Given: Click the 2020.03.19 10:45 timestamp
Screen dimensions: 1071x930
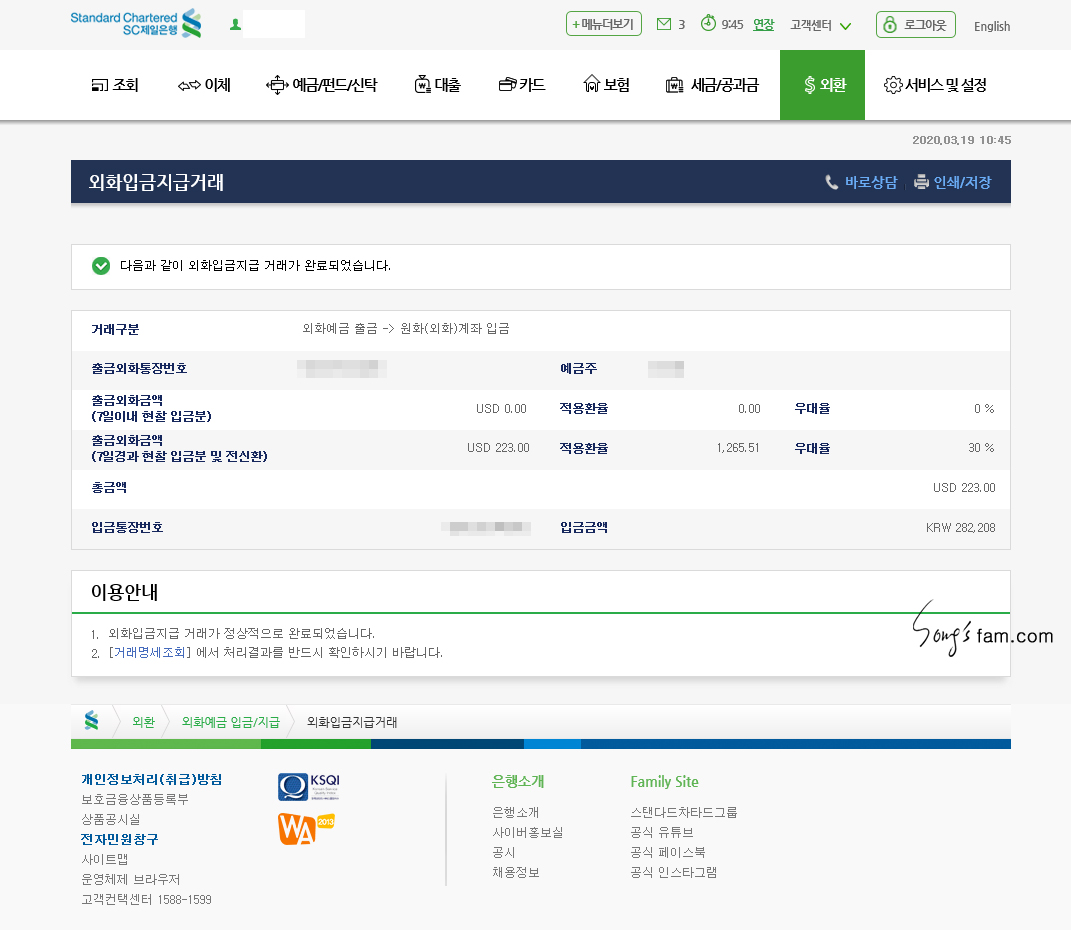Looking at the screenshot, I should coord(962,140).
